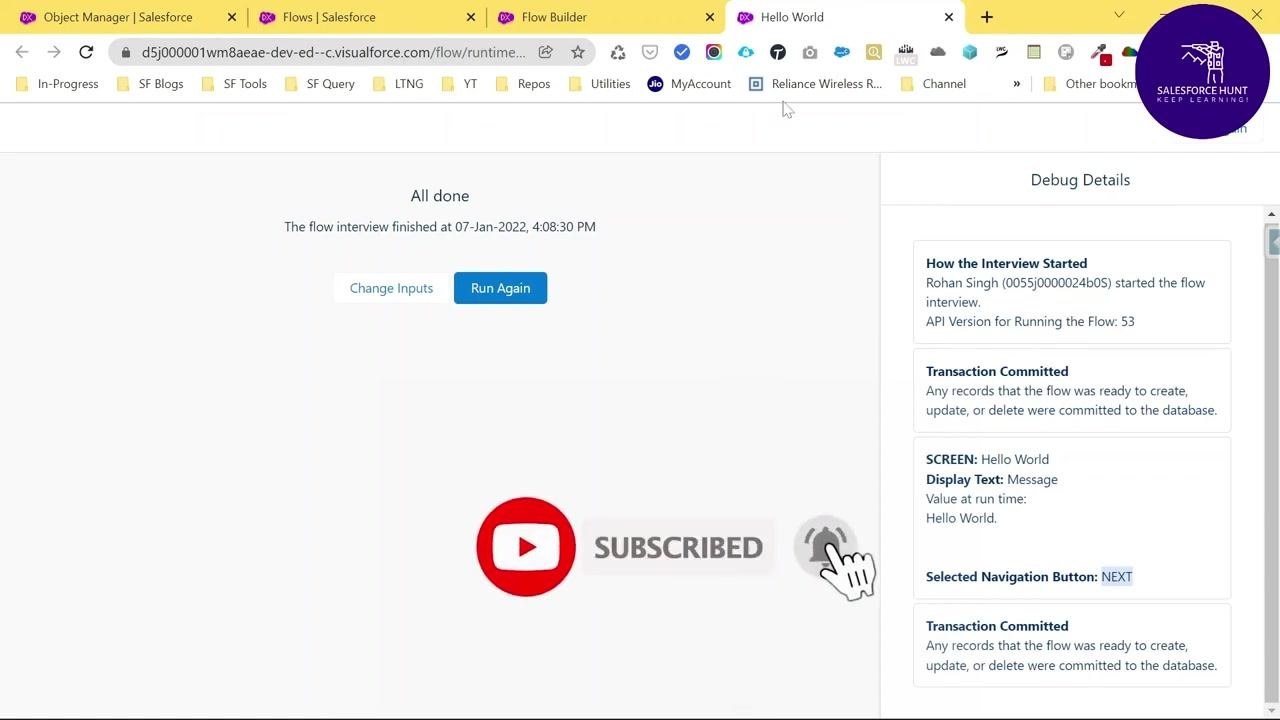Click the address bar URL field
The image size is (1280, 720).
click(333, 52)
